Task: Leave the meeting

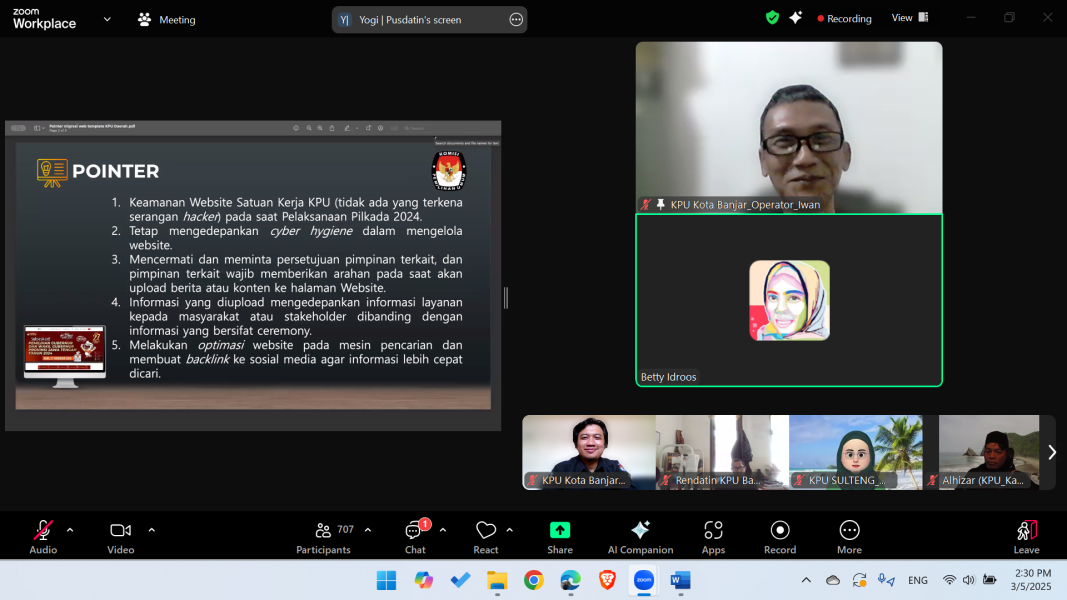Action: click(x=1026, y=531)
